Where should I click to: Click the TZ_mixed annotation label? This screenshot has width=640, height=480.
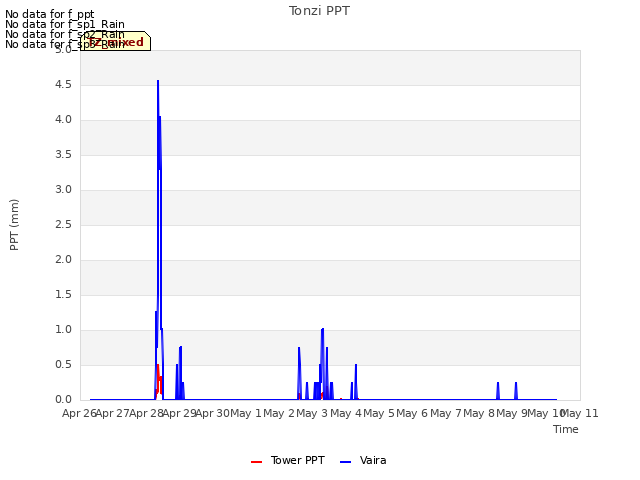(x=116, y=42)
